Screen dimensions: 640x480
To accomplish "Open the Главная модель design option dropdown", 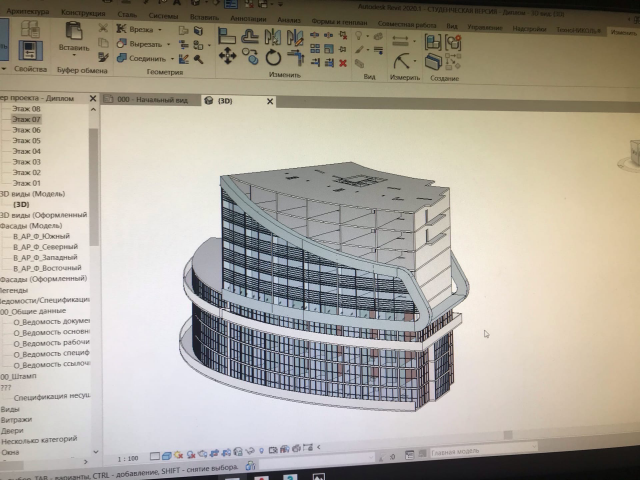I will pyautogui.click(x=484, y=451).
